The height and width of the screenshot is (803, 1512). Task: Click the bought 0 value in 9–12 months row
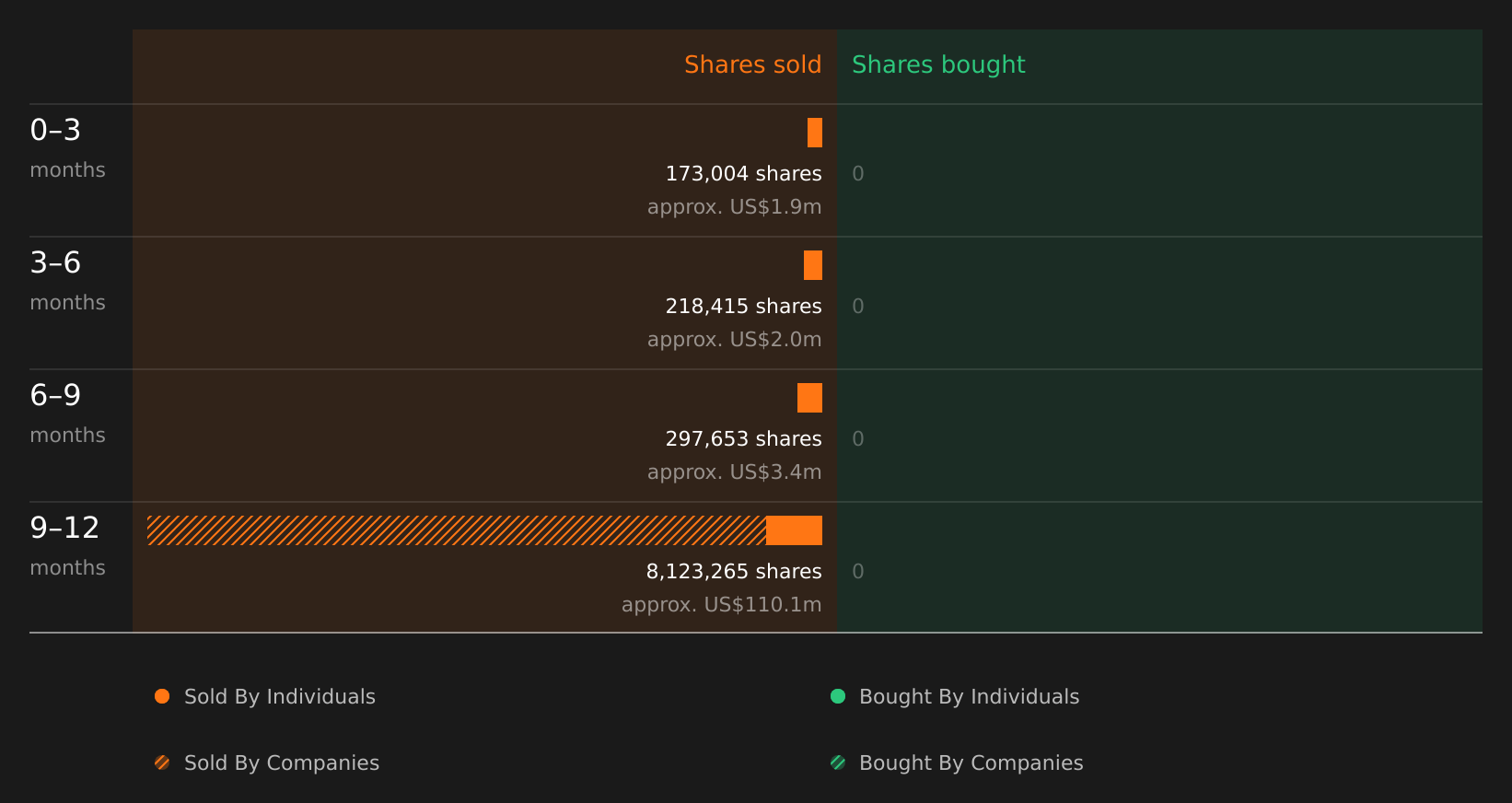click(x=858, y=572)
